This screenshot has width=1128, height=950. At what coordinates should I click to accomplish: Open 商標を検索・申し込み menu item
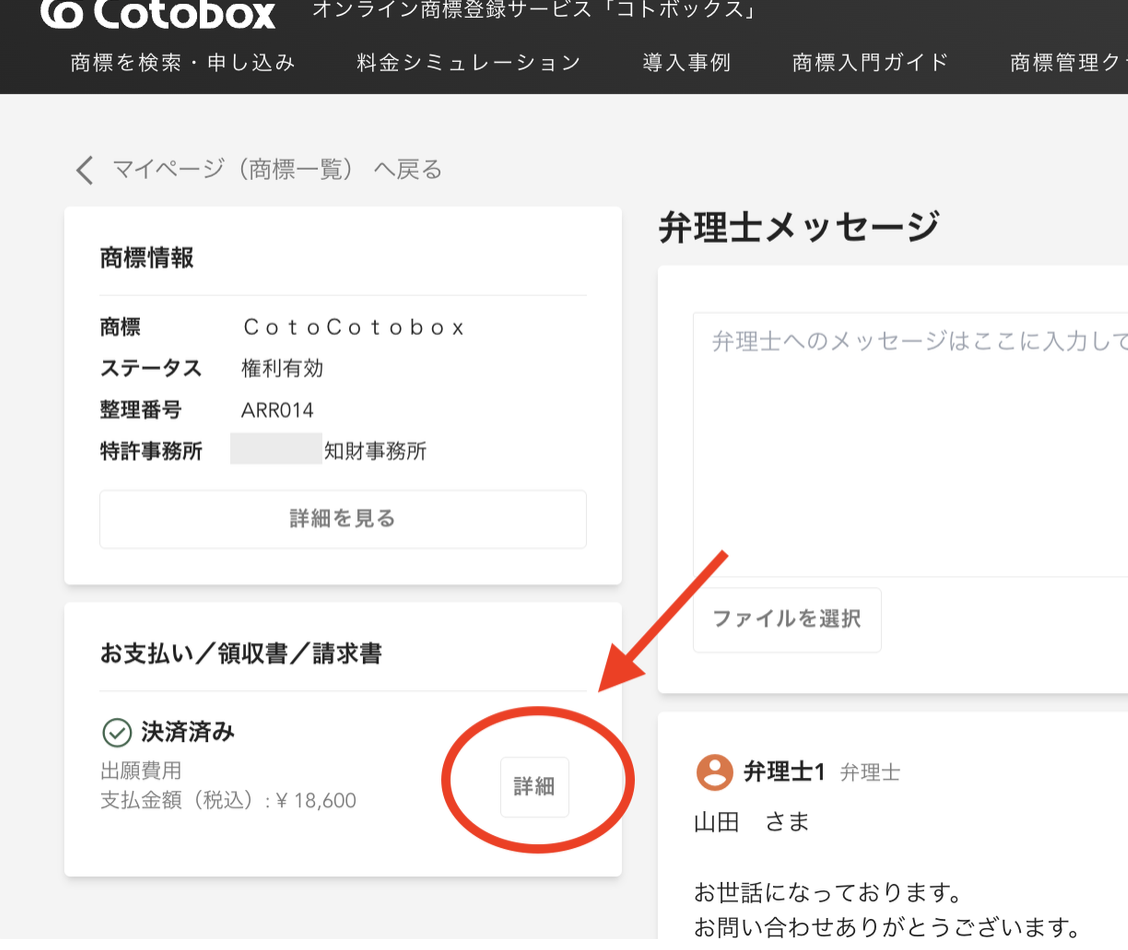pyautogui.click(x=183, y=63)
